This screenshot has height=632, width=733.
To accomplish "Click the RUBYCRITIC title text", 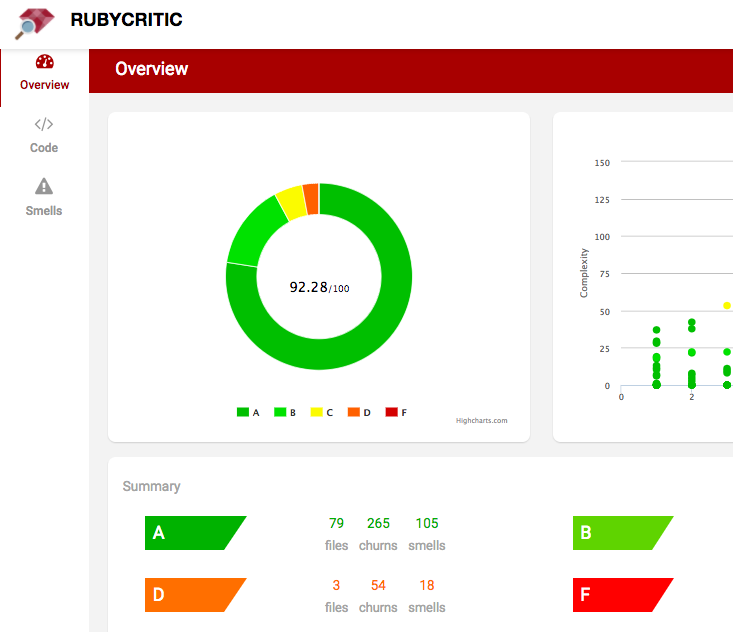I will (x=126, y=20).
